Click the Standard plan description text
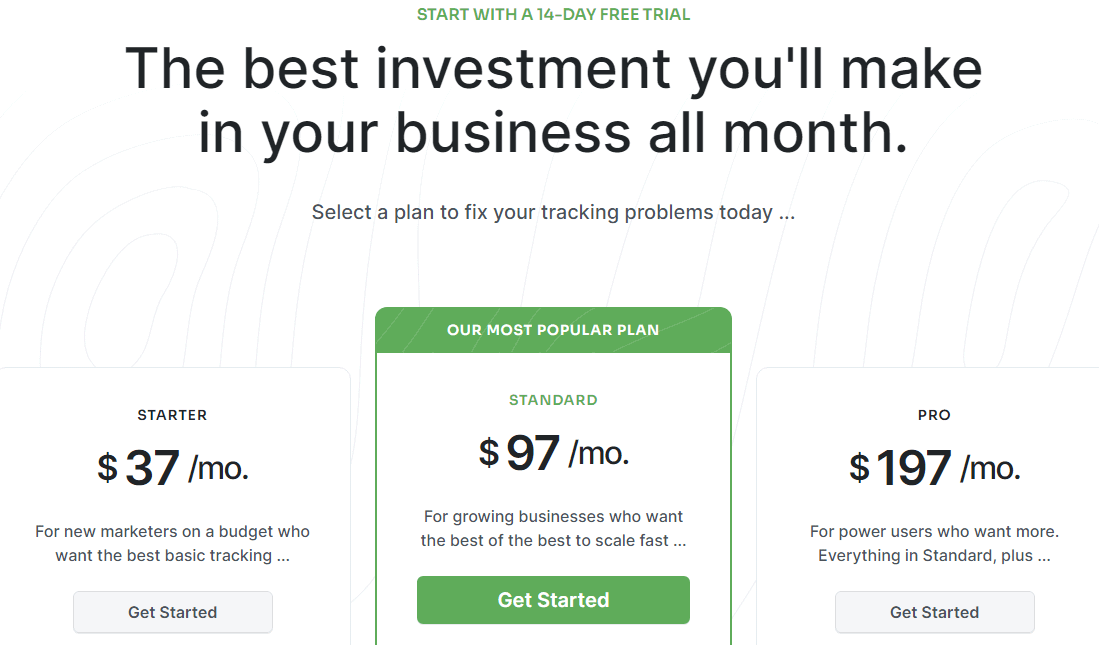Screen dimensions: 1099x645 (553, 529)
